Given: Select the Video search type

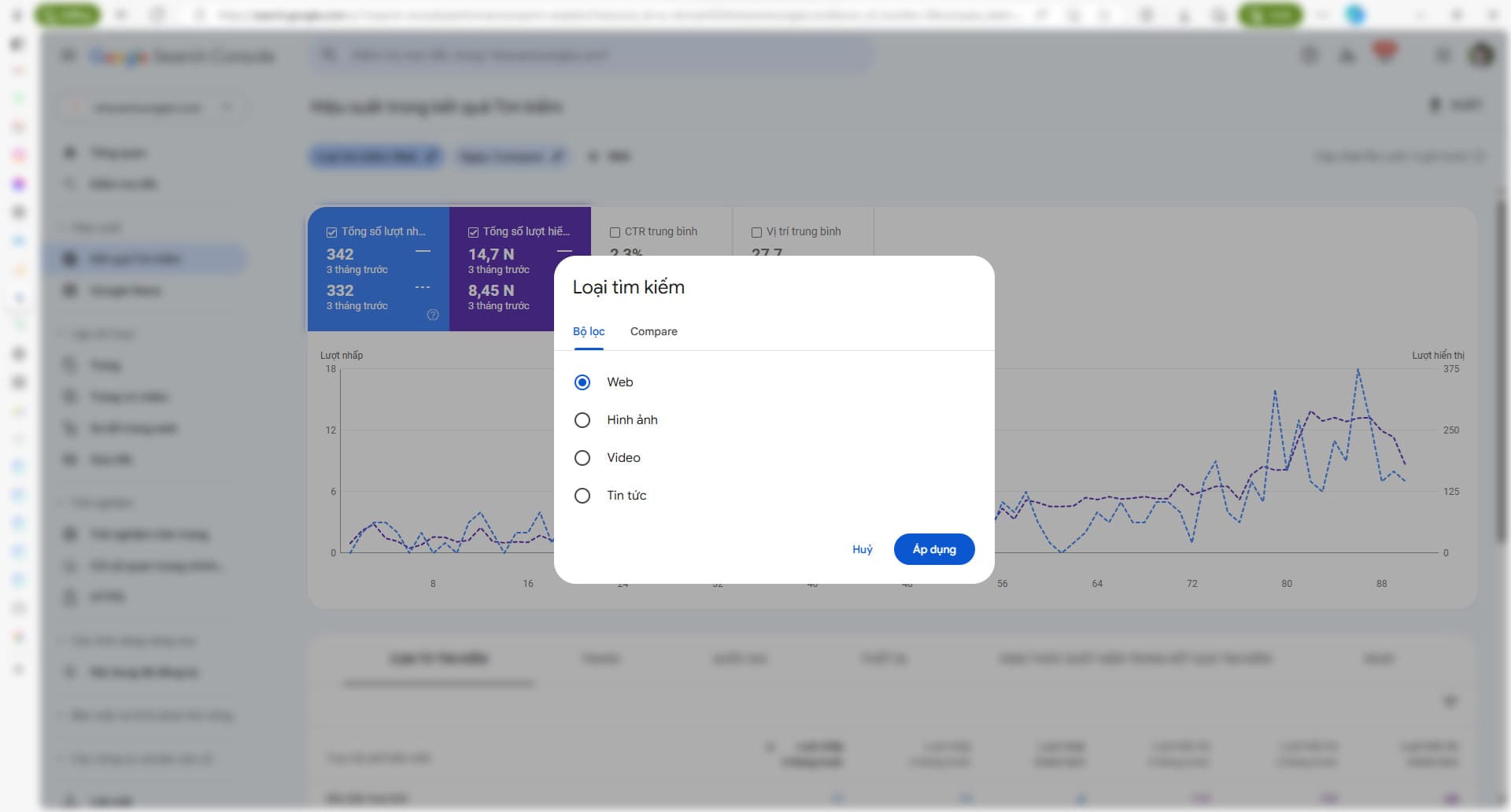Looking at the screenshot, I should [582, 458].
